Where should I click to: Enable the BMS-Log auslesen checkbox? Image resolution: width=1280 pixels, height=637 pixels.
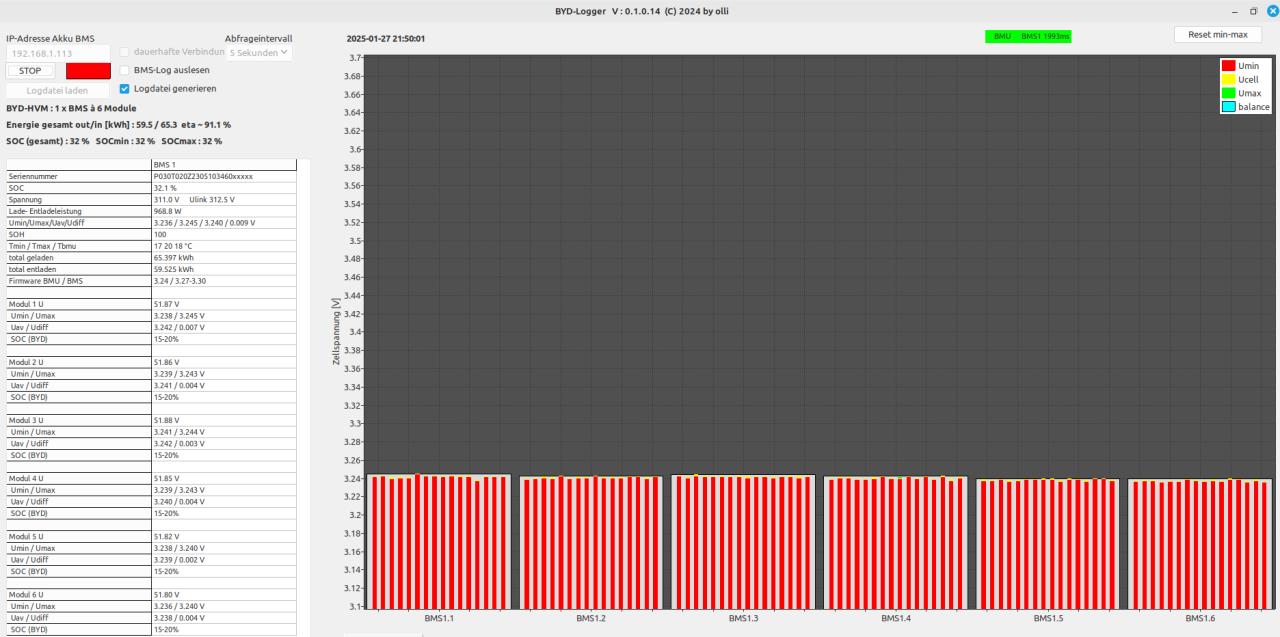(125, 71)
